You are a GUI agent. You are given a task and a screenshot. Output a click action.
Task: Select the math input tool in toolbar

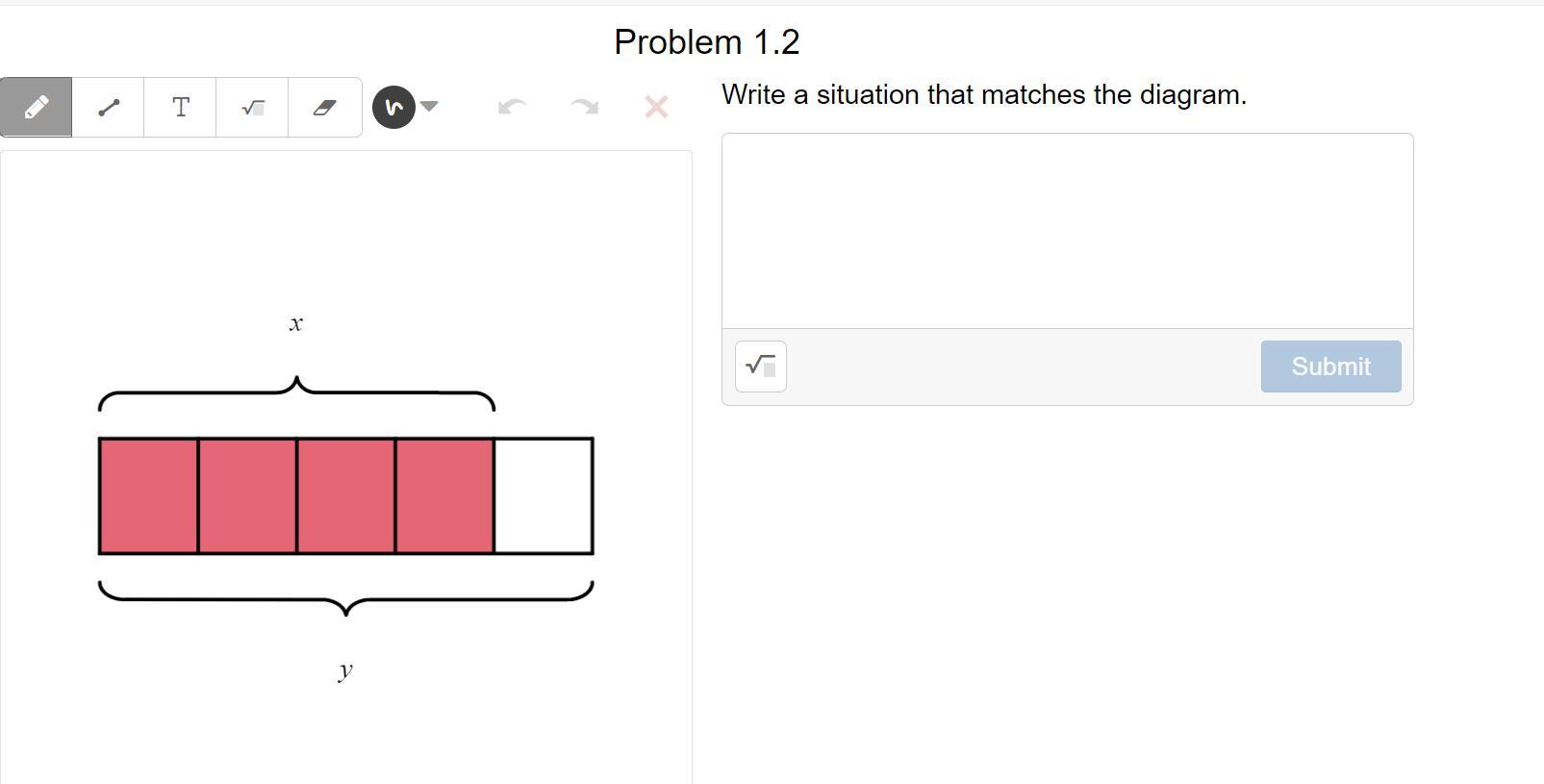point(252,107)
